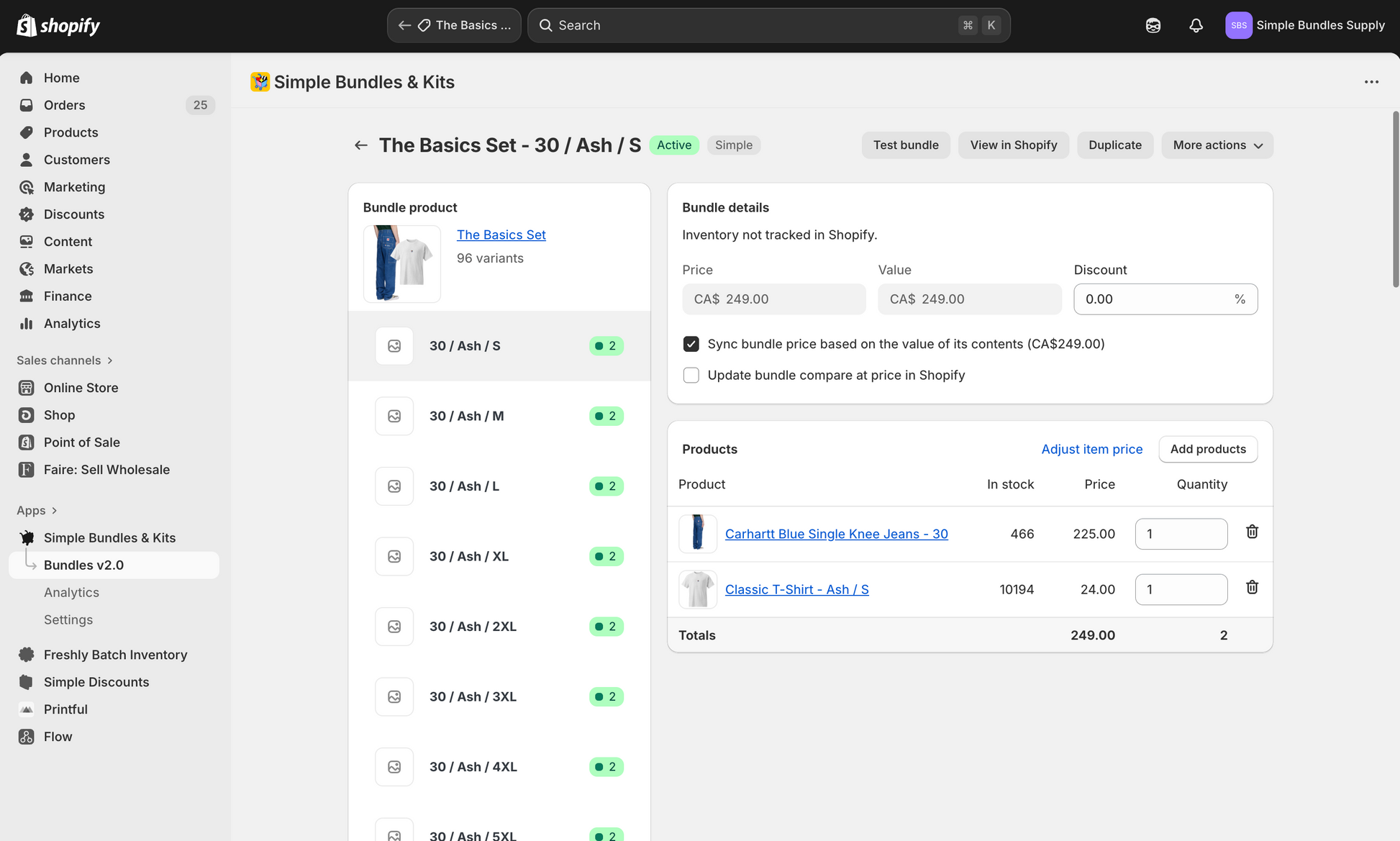Click the page vertical scrollbar
This screenshot has height=841, width=1400.
(x=1395, y=200)
